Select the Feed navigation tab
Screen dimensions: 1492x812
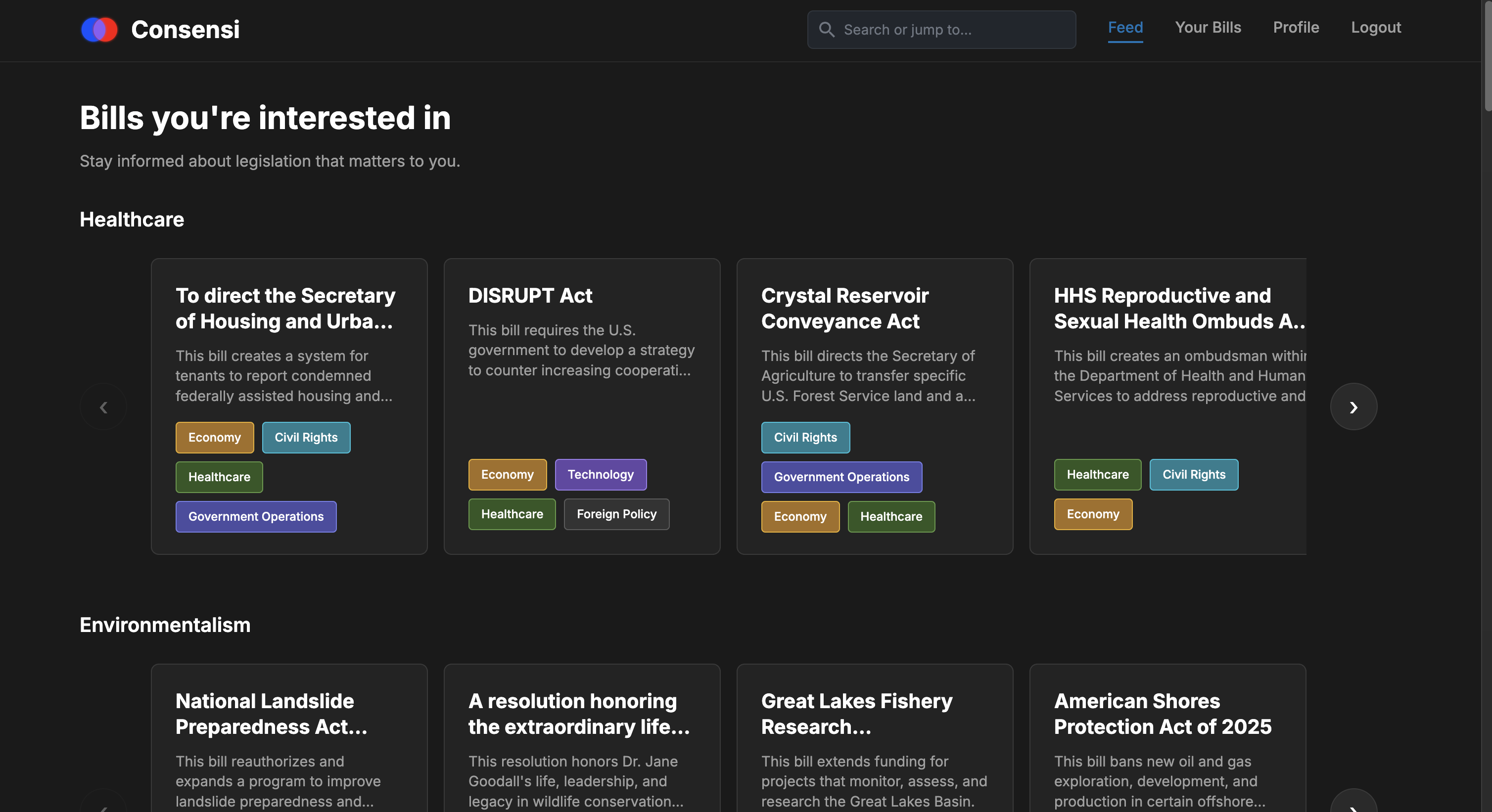click(1125, 27)
